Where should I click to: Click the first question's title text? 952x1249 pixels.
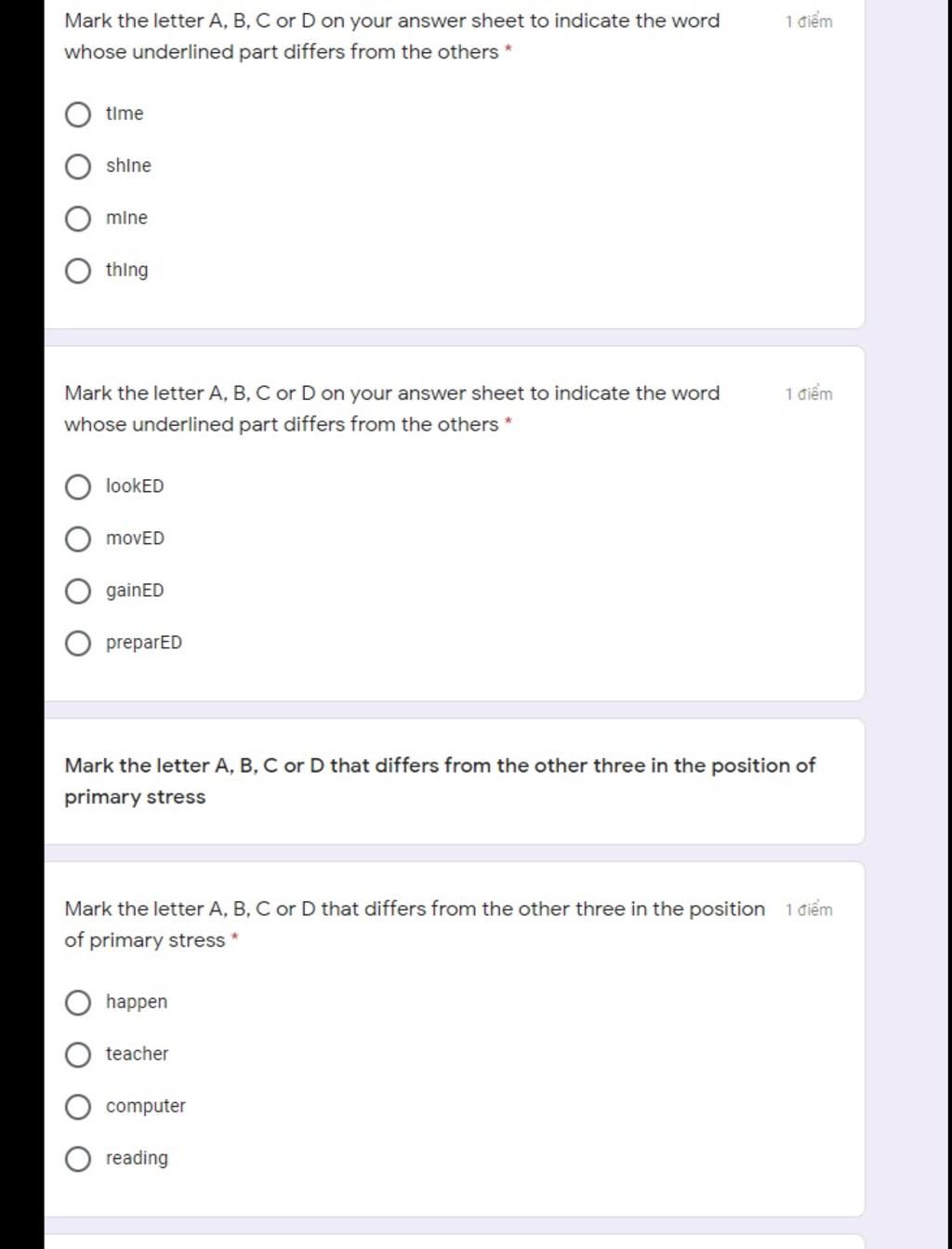[391, 36]
